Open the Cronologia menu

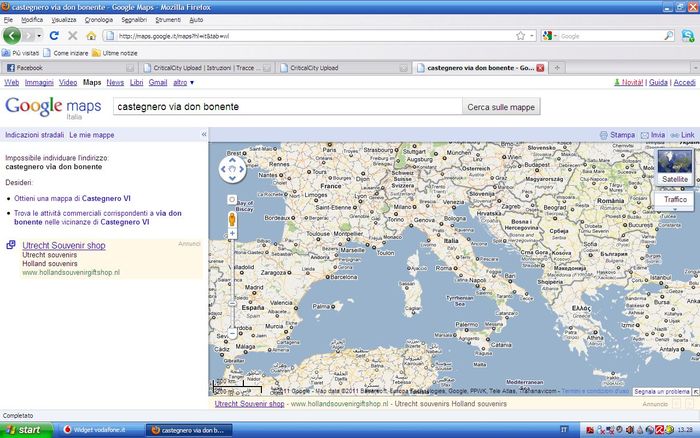(x=99, y=20)
